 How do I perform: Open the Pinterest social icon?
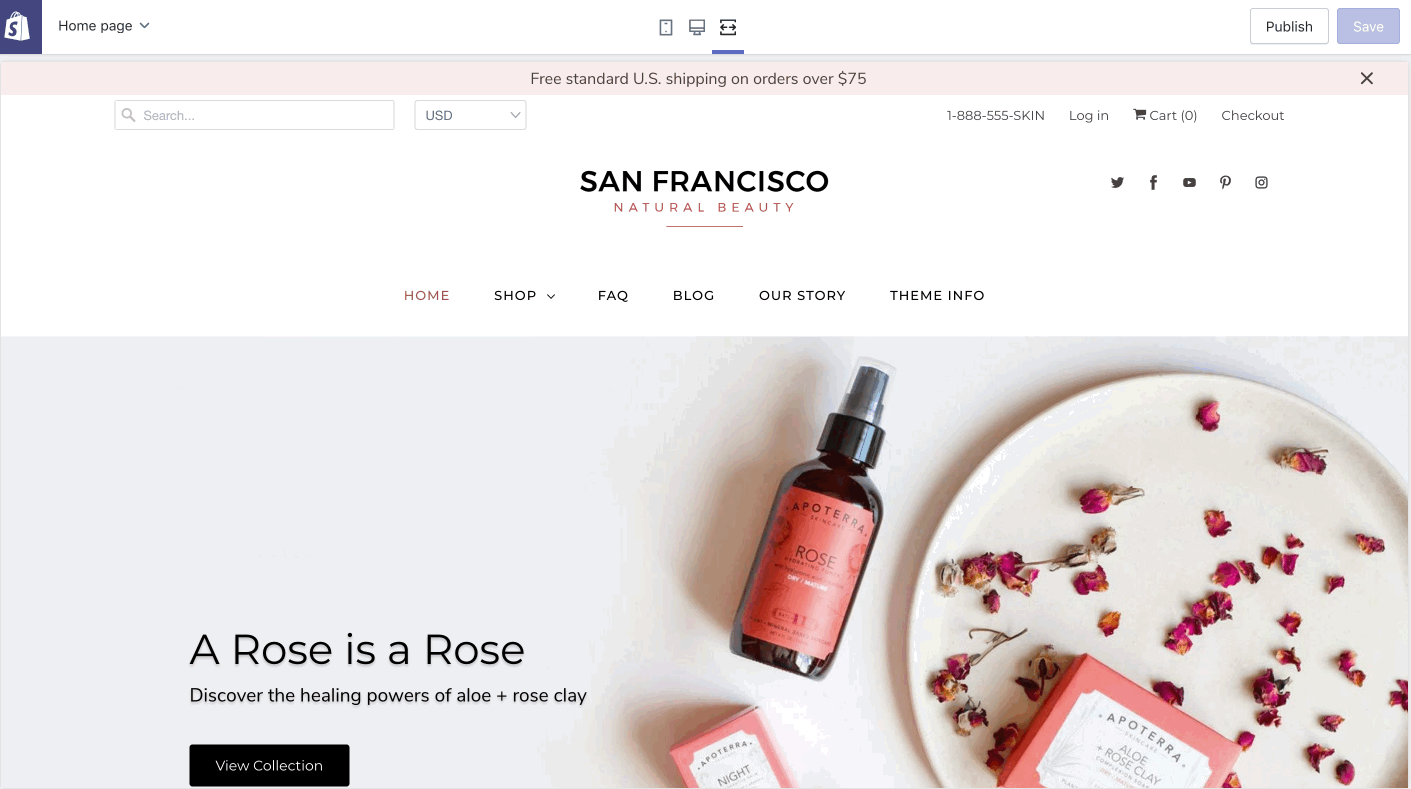tap(1225, 182)
